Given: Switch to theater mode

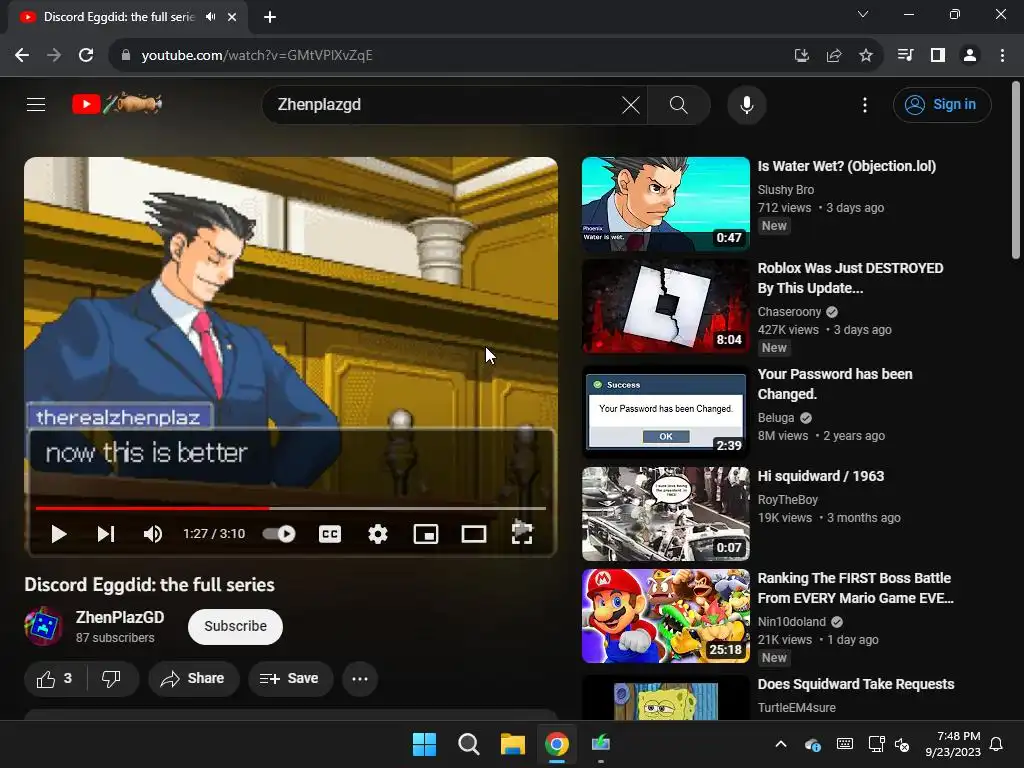Looking at the screenshot, I should tap(473, 534).
